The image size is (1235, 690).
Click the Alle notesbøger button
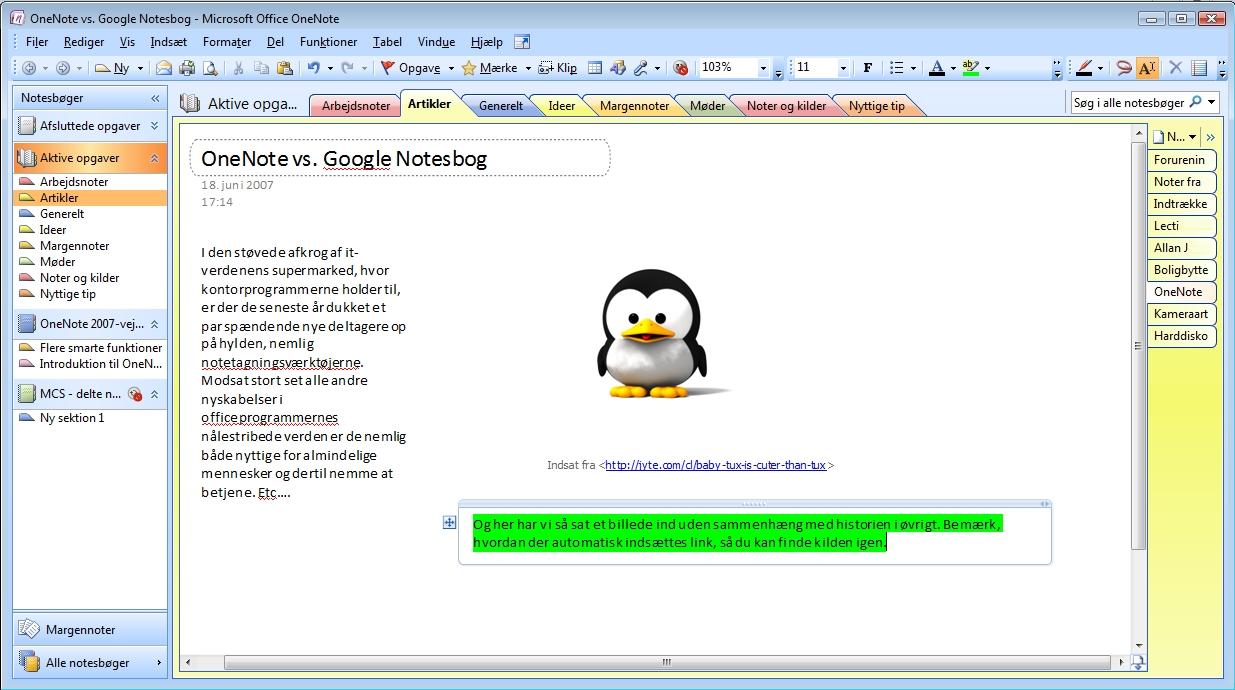coord(88,663)
